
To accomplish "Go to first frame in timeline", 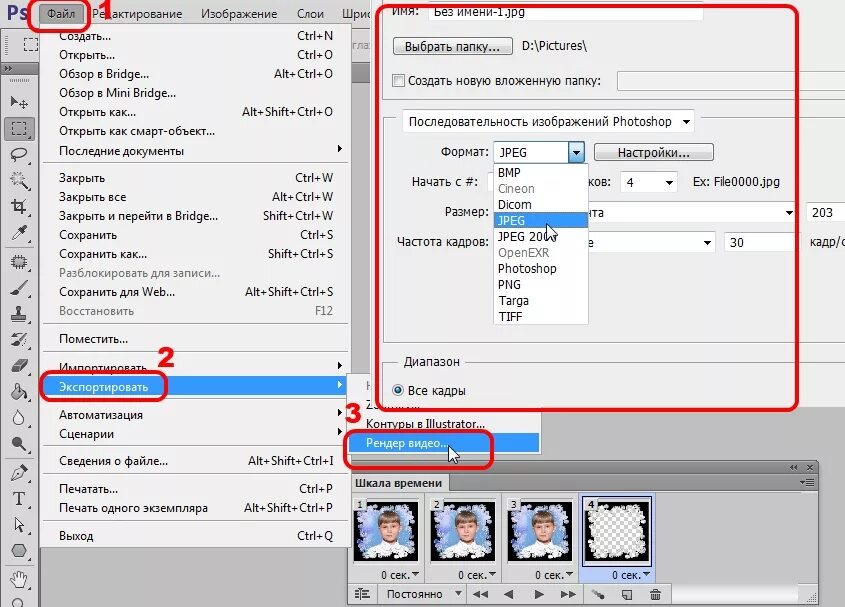I will point(480,594).
